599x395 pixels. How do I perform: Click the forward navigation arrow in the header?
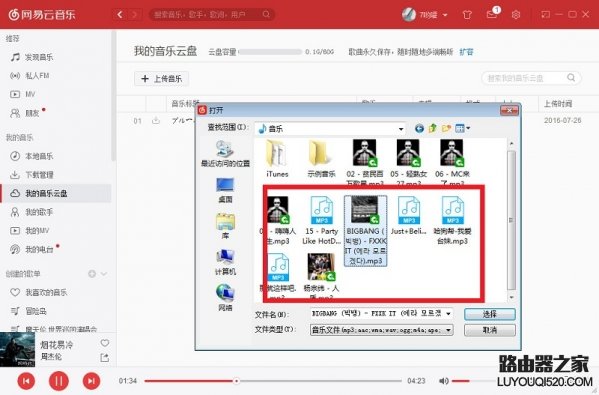pos(134,15)
